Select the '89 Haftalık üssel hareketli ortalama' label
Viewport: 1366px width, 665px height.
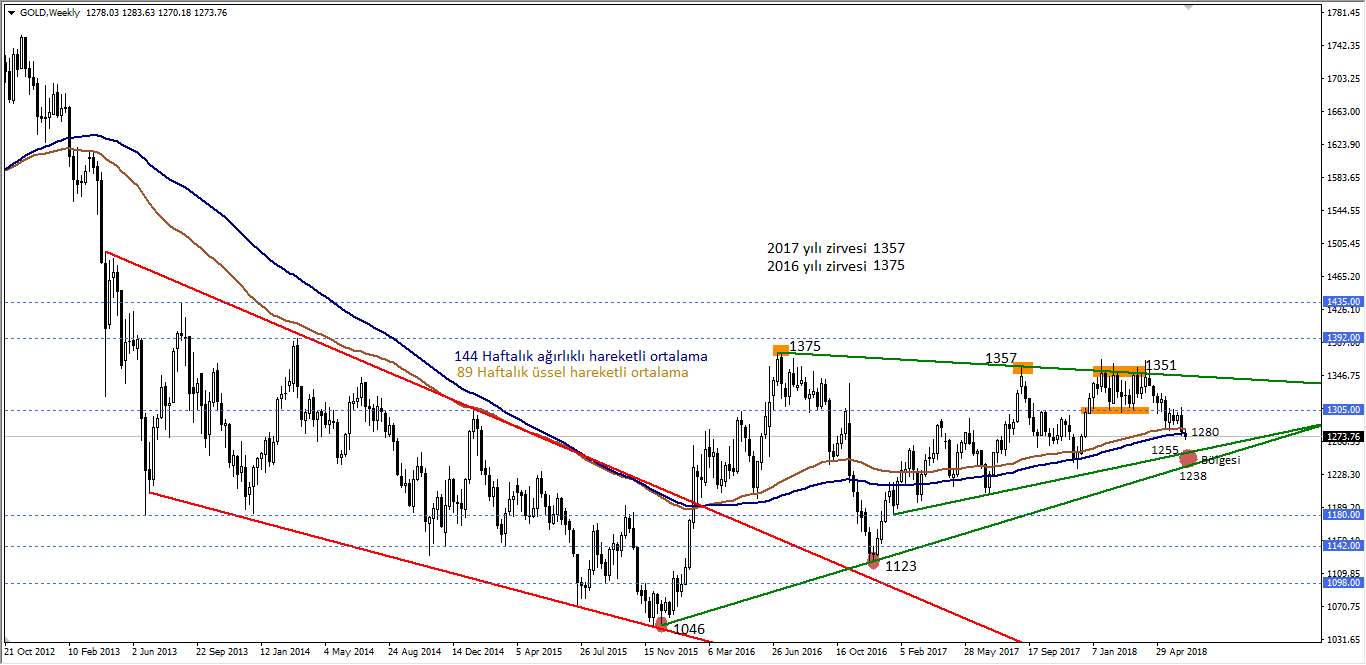coord(572,372)
